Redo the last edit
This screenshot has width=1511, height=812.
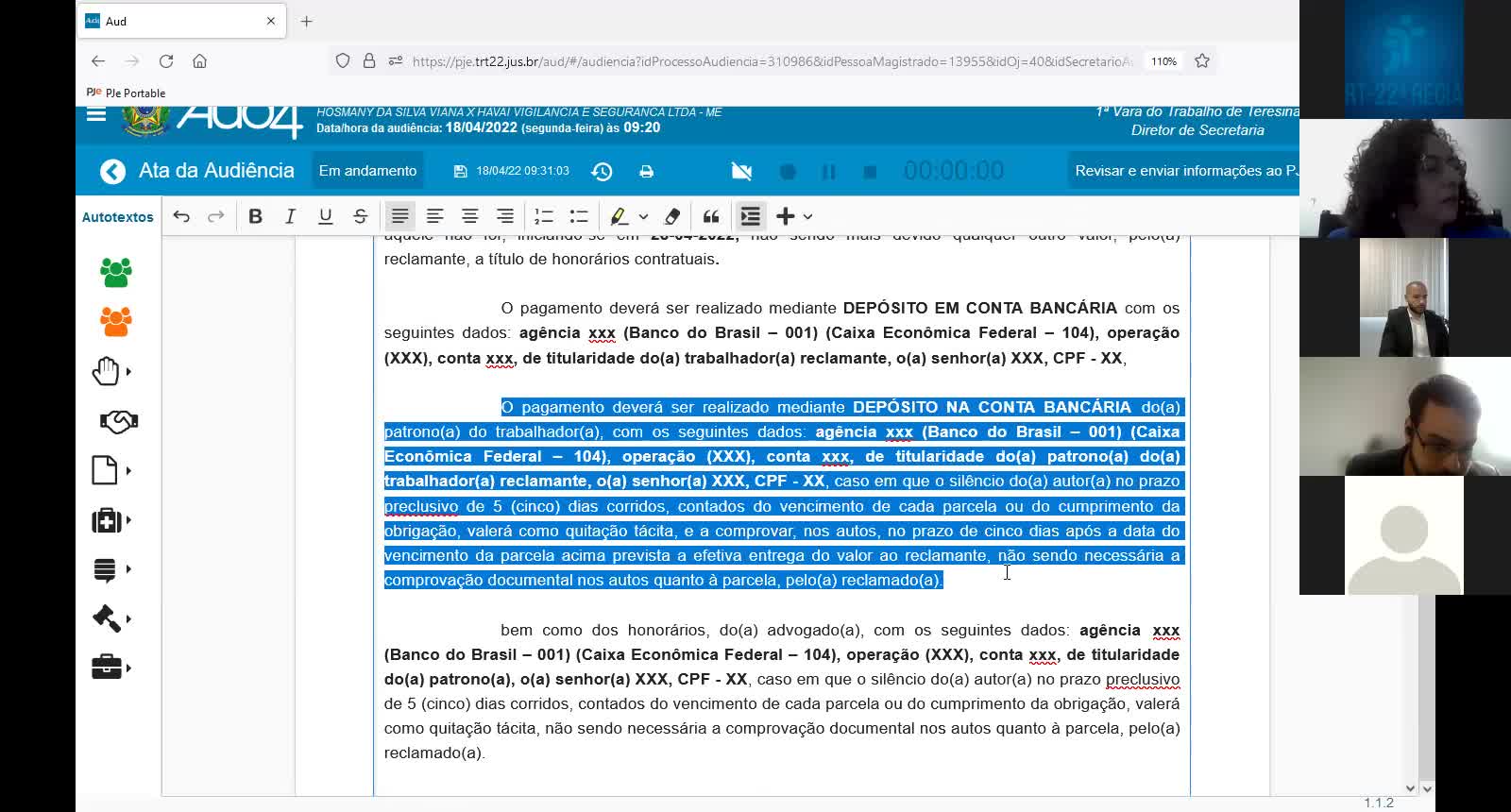click(x=216, y=216)
